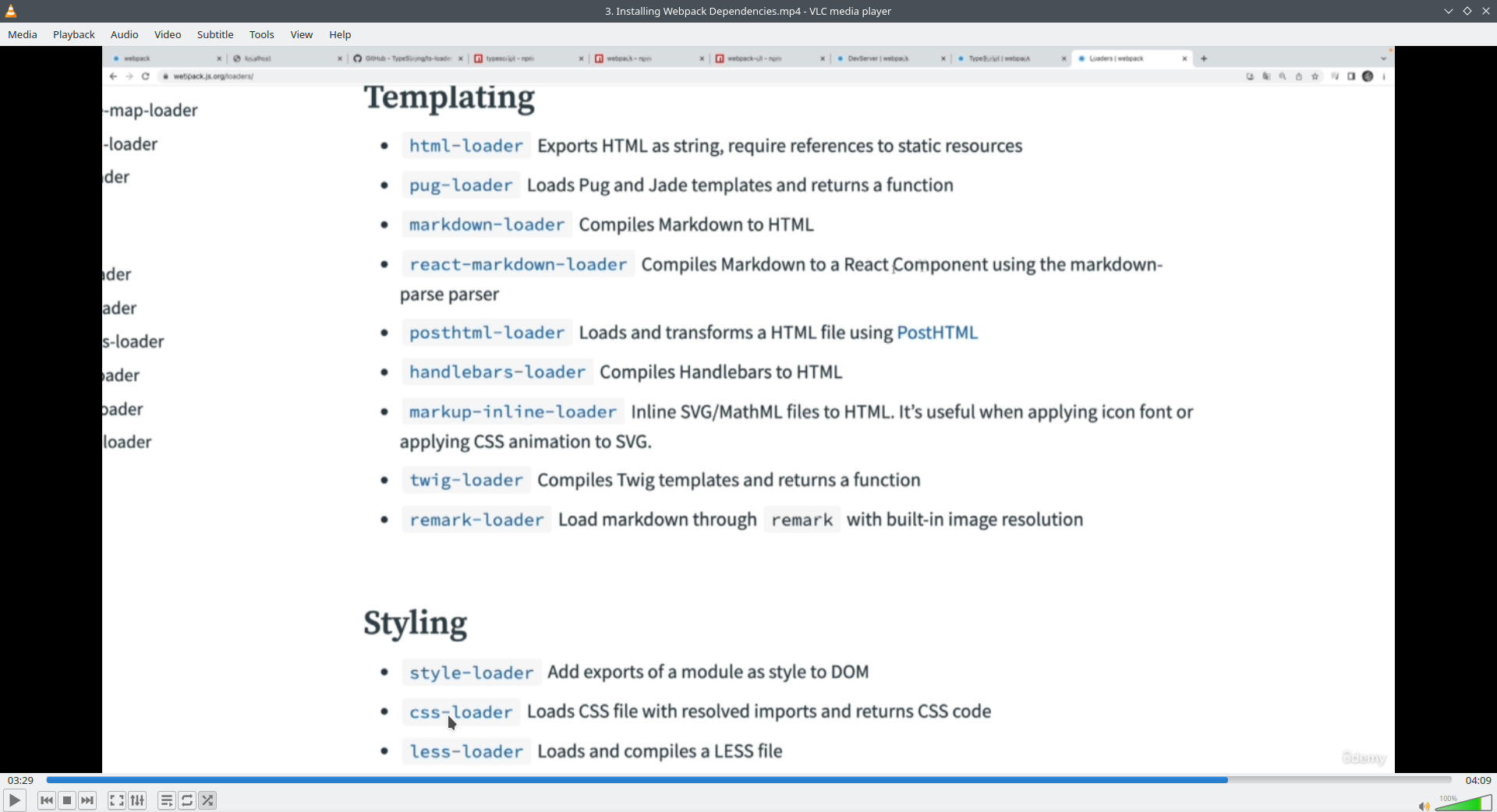Toggle fullscreen video mode

click(116, 800)
